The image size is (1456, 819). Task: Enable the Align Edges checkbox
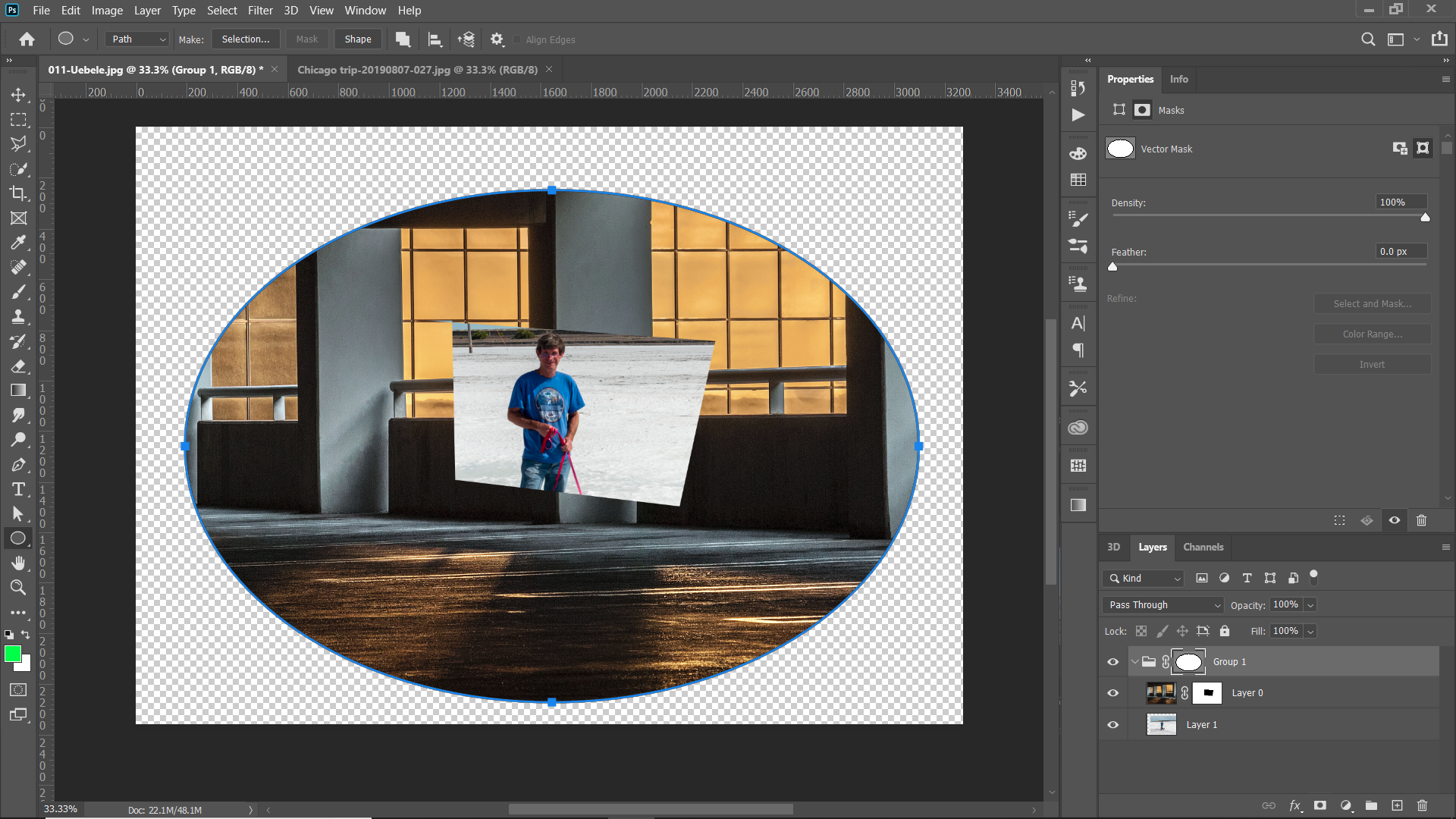[518, 40]
